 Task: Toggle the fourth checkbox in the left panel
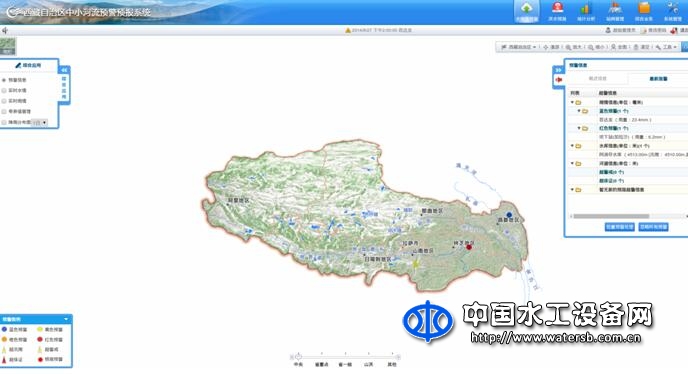click(x=4, y=111)
